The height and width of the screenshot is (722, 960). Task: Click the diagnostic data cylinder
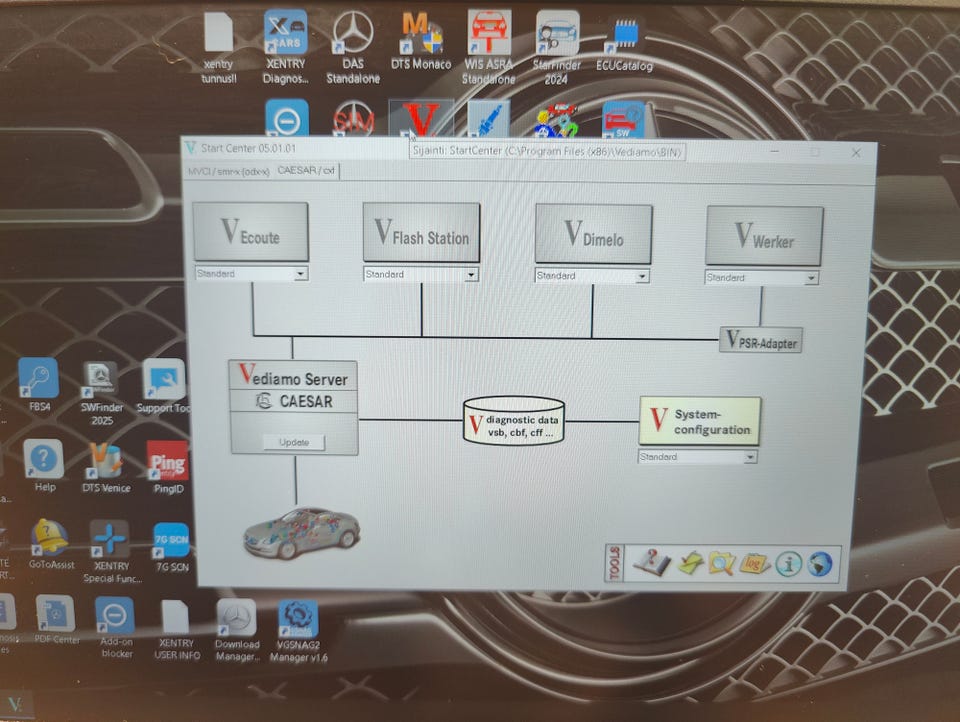point(514,421)
